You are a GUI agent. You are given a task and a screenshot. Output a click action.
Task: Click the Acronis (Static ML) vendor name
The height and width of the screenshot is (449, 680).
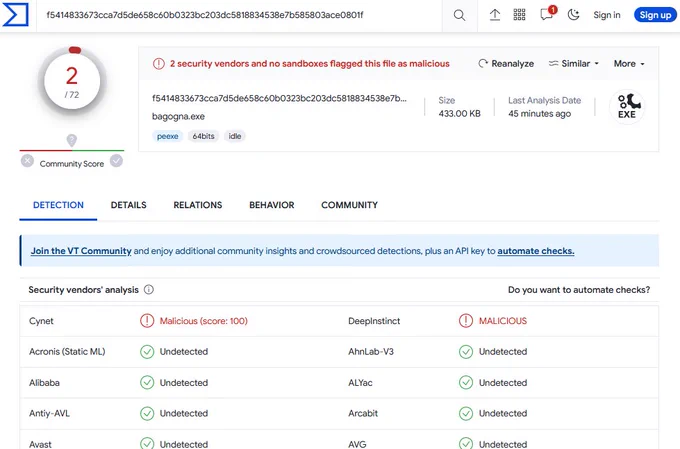pos(67,352)
